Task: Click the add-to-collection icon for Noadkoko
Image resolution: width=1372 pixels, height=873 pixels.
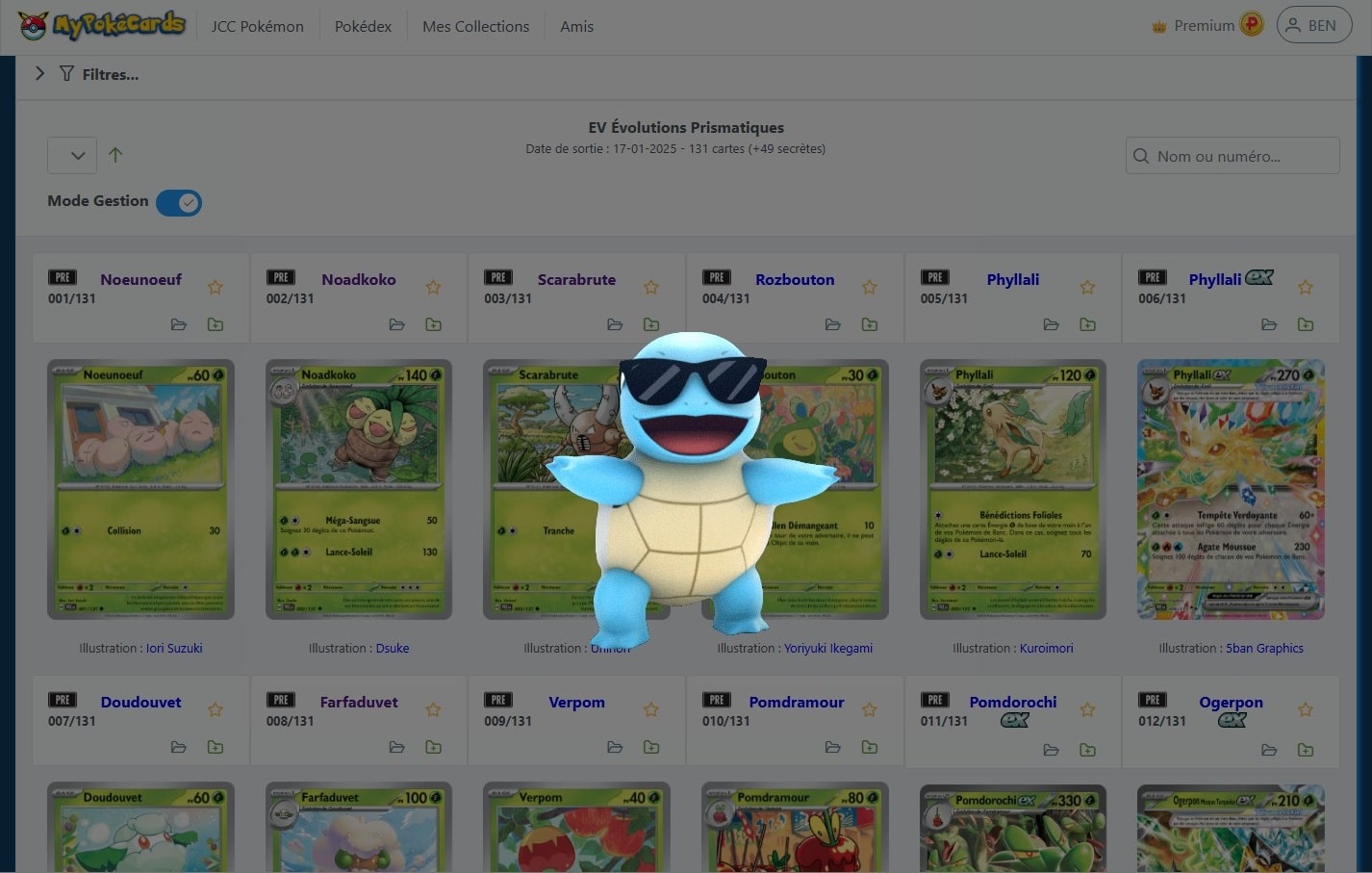Action: pyautogui.click(x=433, y=324)
